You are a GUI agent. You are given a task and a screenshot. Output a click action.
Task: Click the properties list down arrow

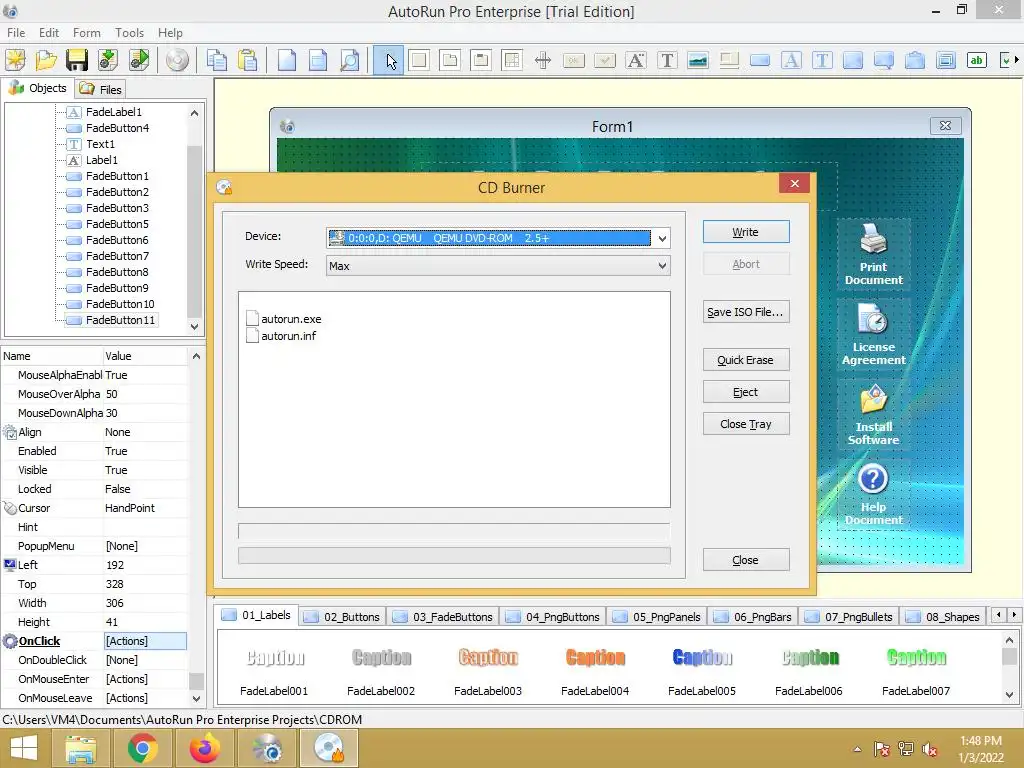(x=196, y=698)
